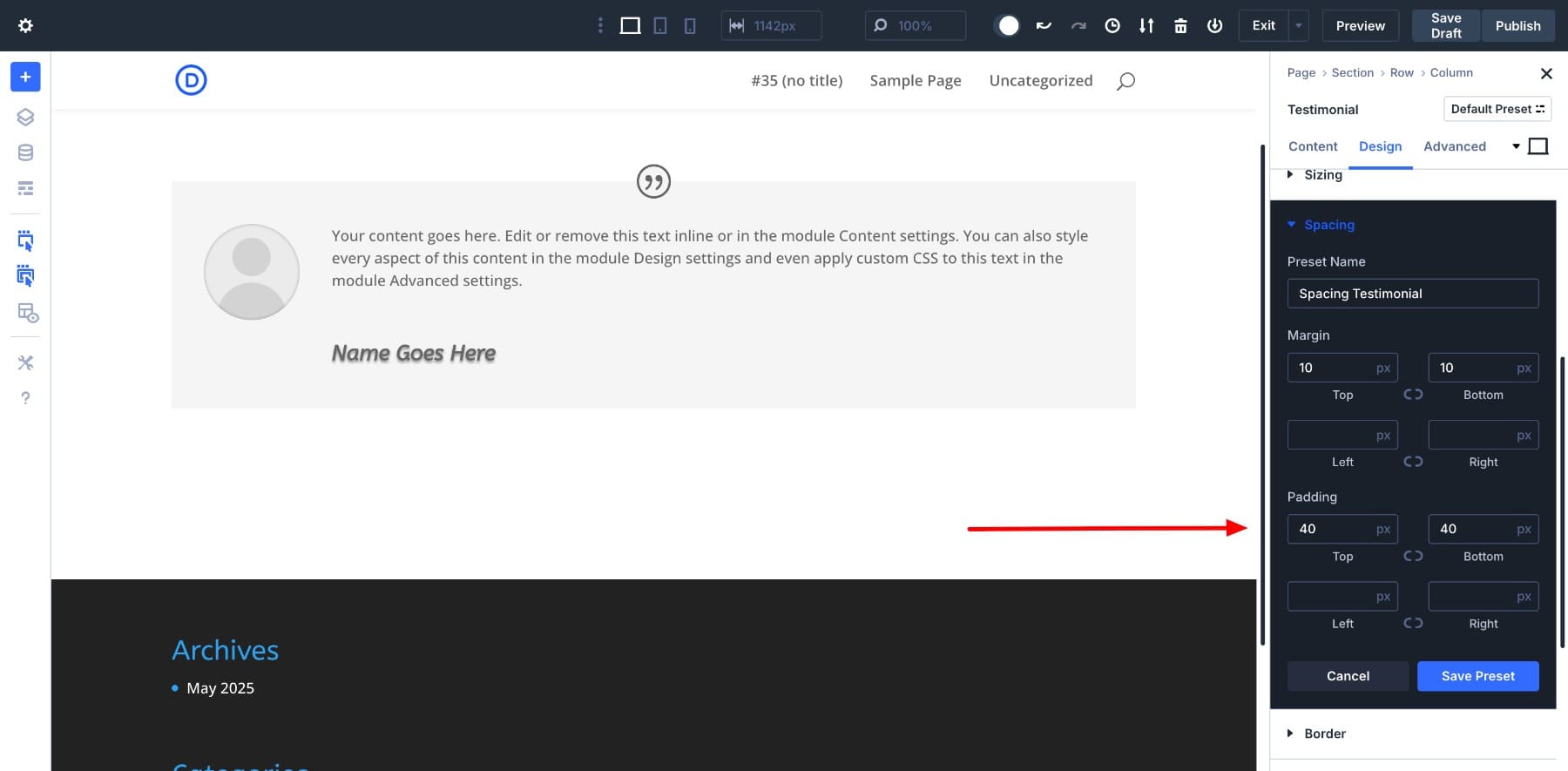Toggle link between margin top and bottom
This screenshot has width=1568, height=771.
coord(1413,395)
